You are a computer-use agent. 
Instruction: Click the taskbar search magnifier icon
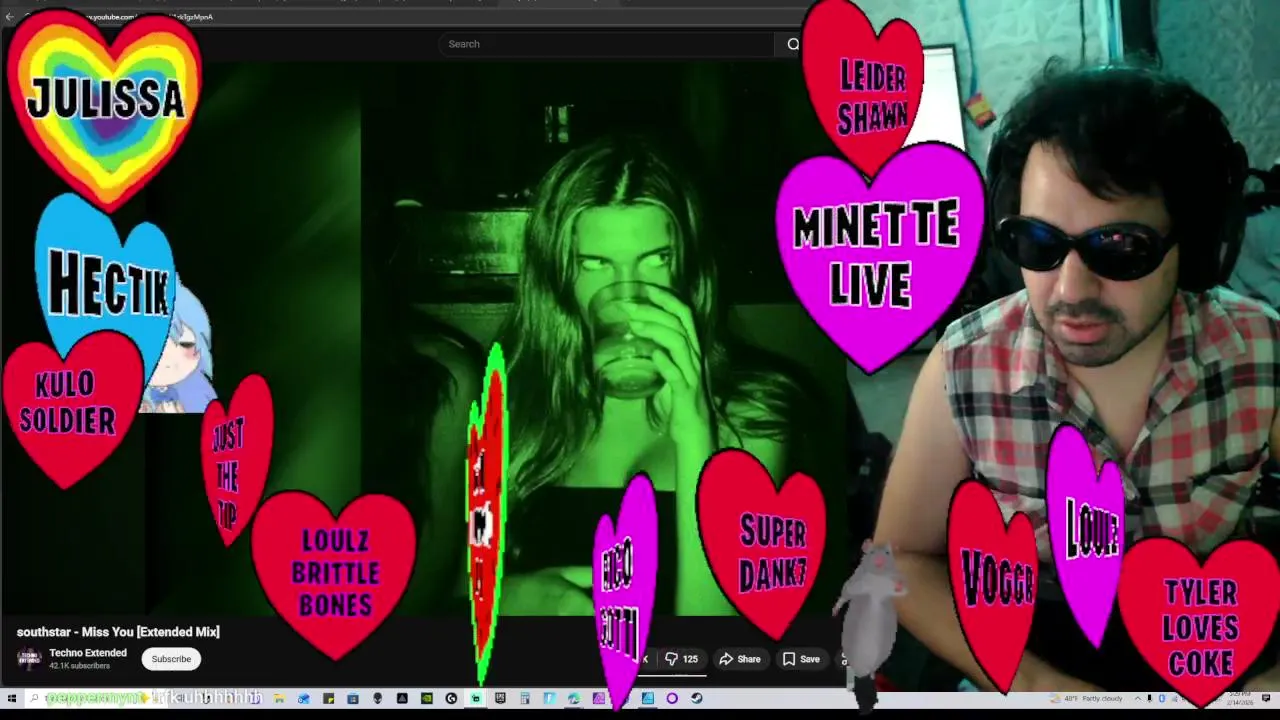point(35,698)
